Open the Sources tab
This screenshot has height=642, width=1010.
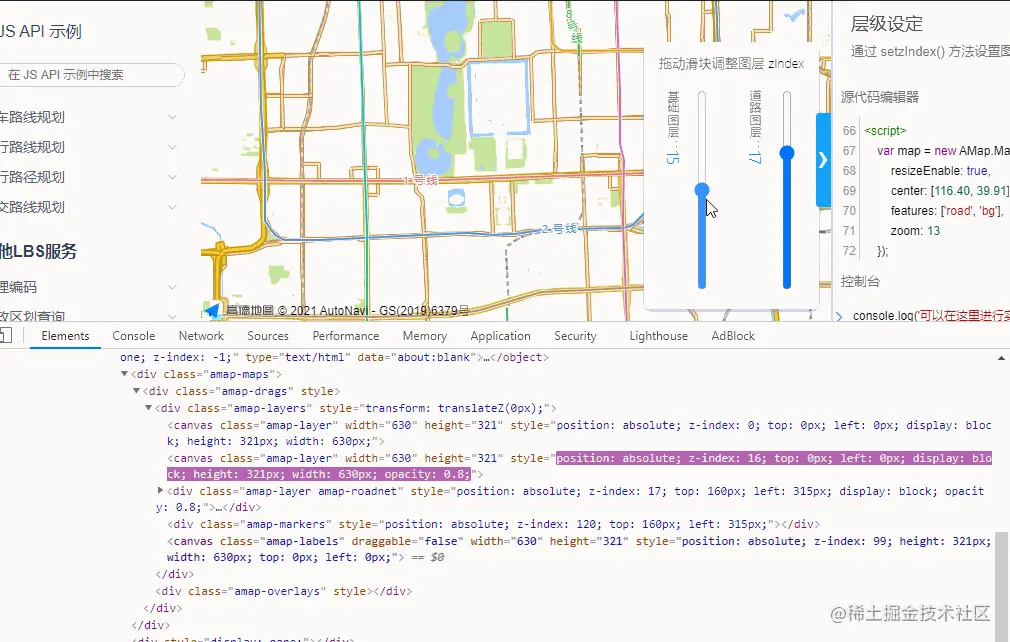268,335
